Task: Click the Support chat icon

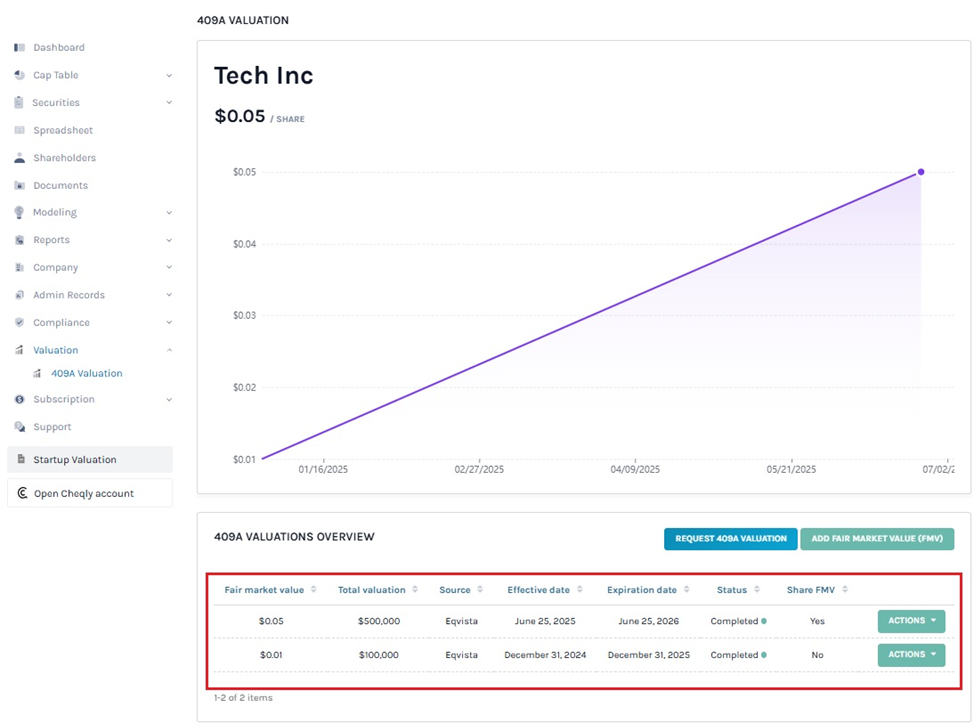Action: point(20,427)
